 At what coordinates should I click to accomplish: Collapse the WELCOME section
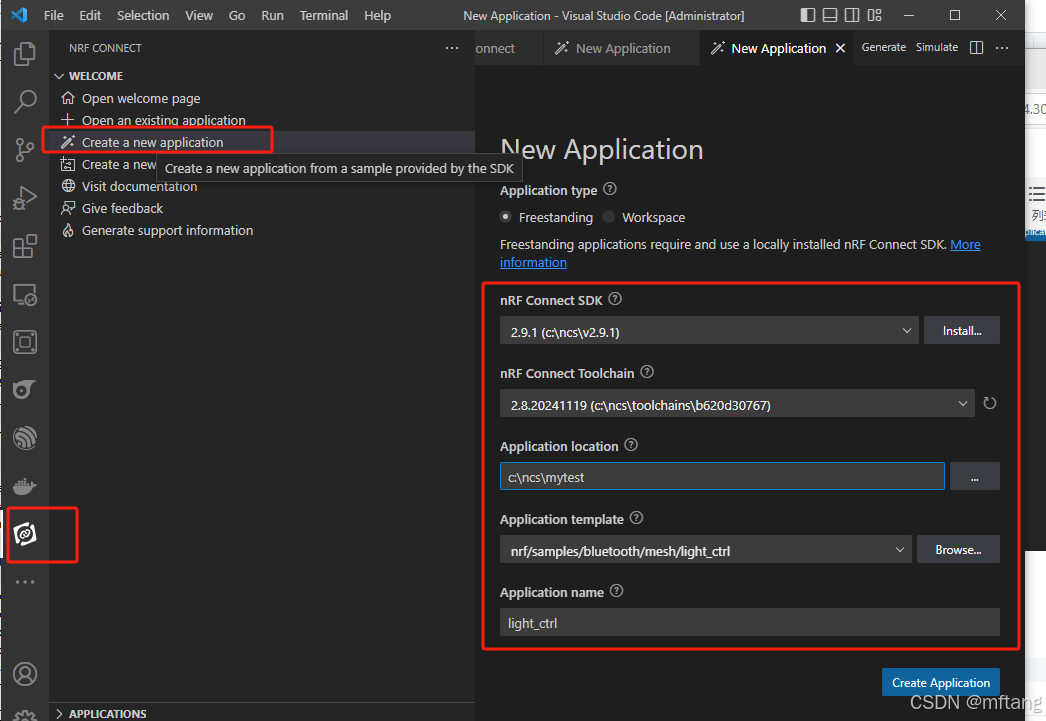(89, 76)
